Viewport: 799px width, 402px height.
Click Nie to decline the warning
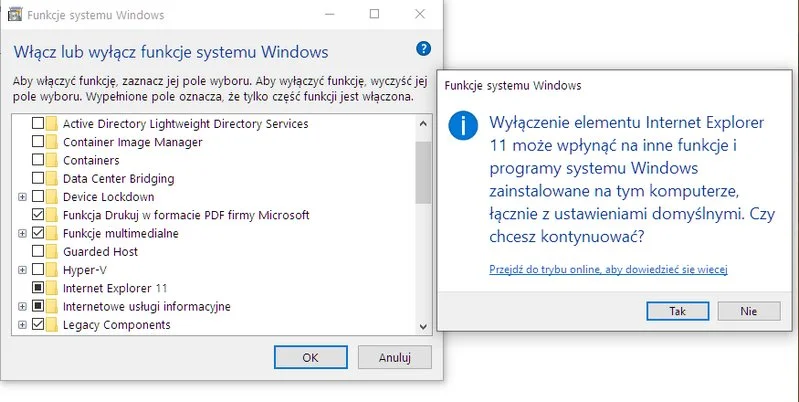click(748, 311)
